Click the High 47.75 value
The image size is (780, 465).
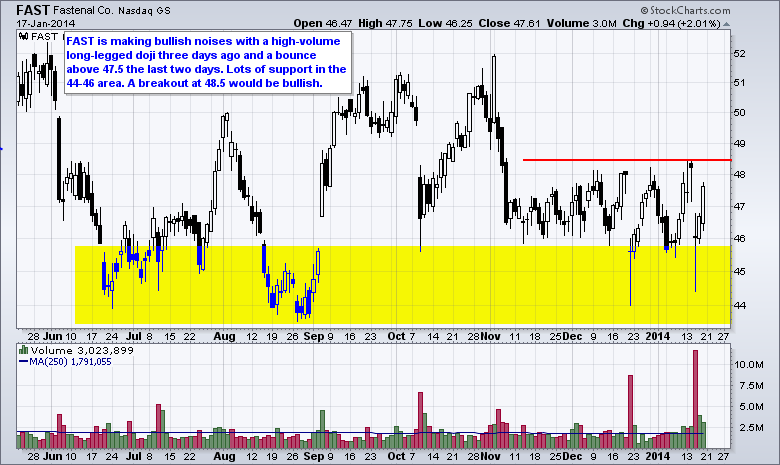[385, 23]
